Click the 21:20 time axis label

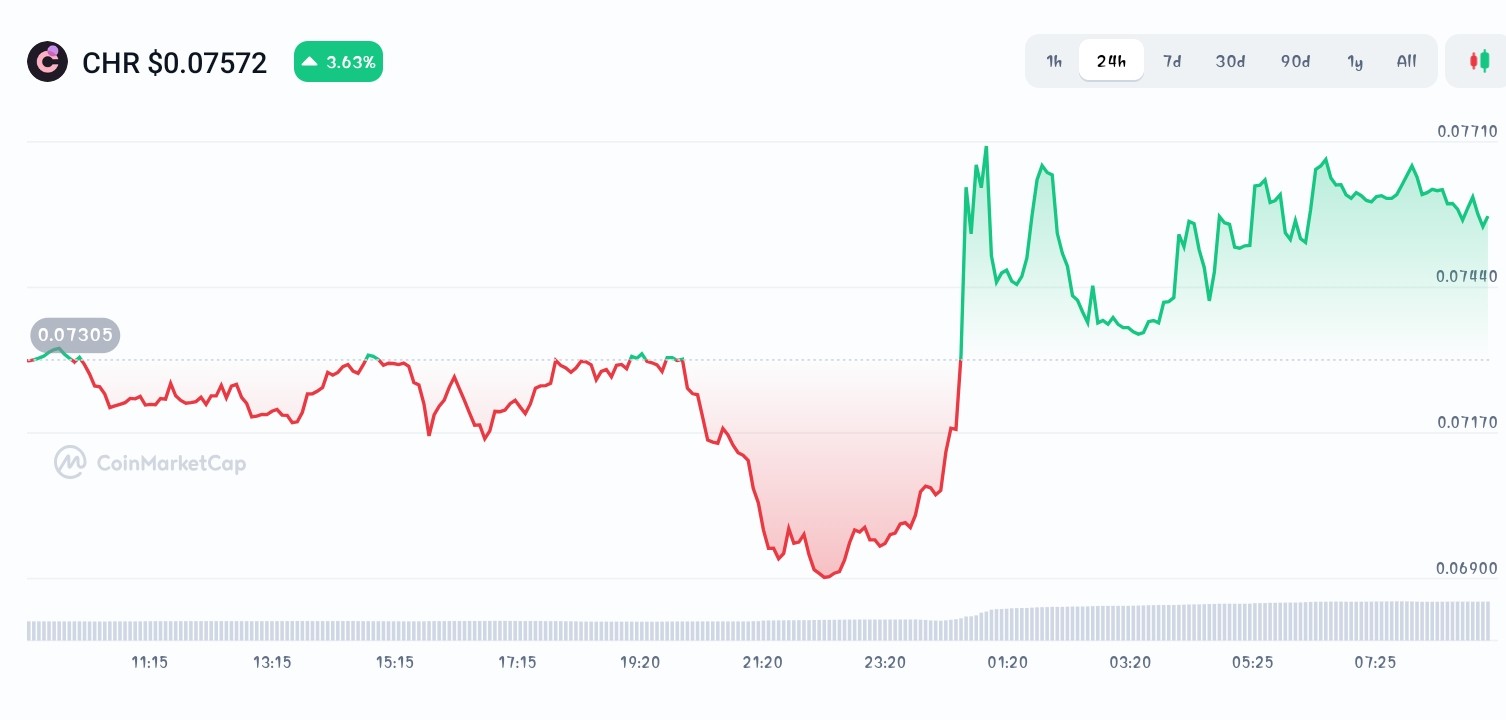point(762,662)
